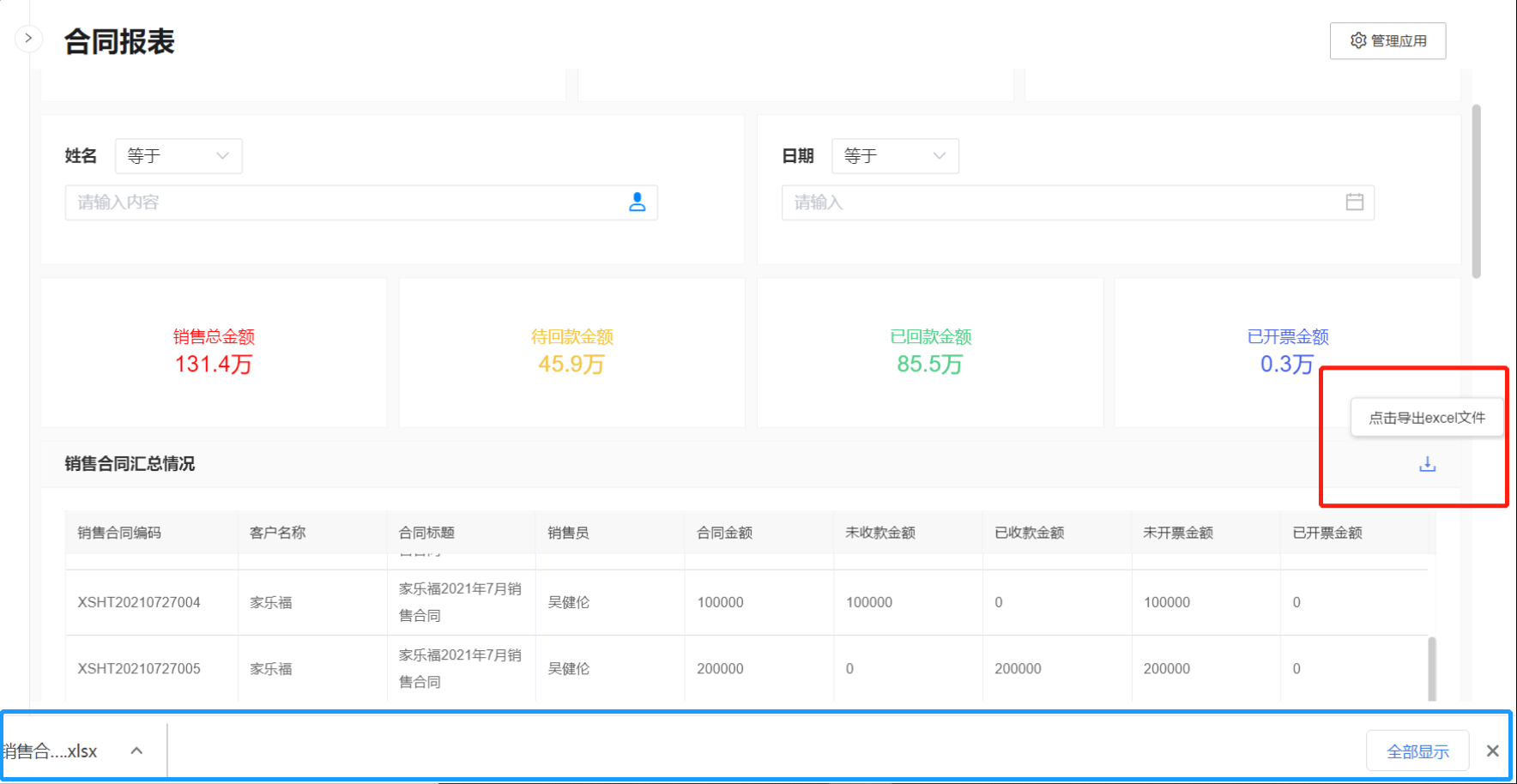Close the browser download bar
Image resolution: width=1517 pixels, height=784 pixels.
[x=1492, y=751]
